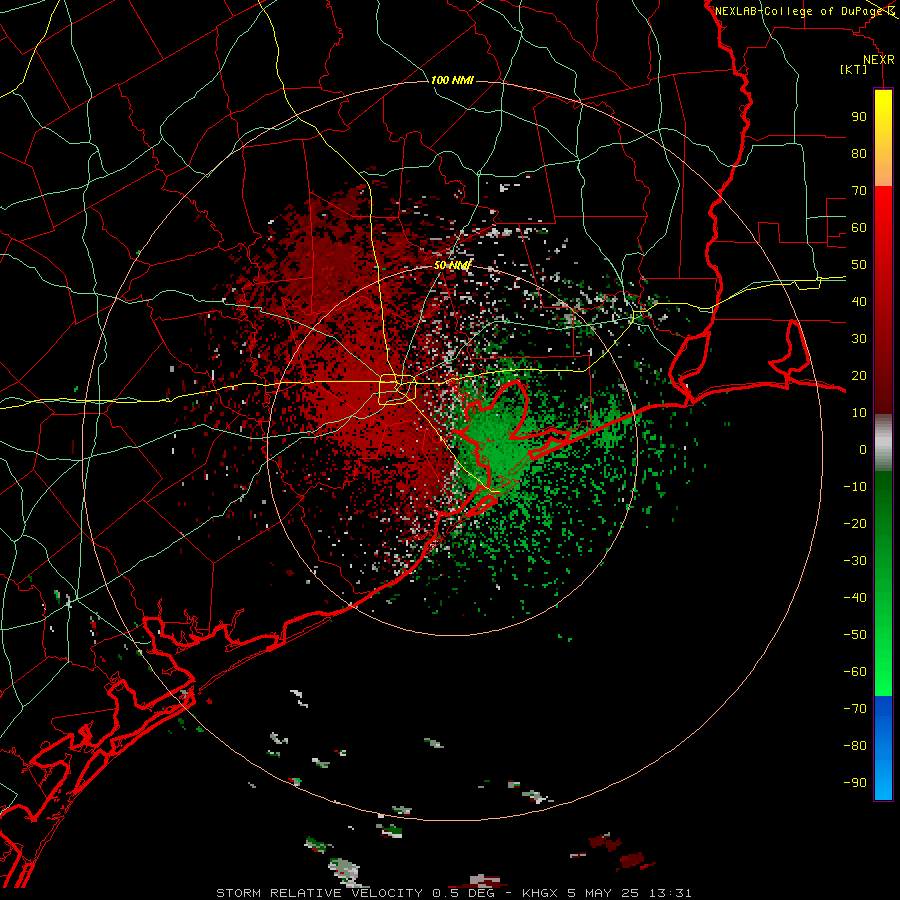Click the 0.5 DEG tilt in caption
This screenshot has height=900, width=900.
click(x=461, y=893)
